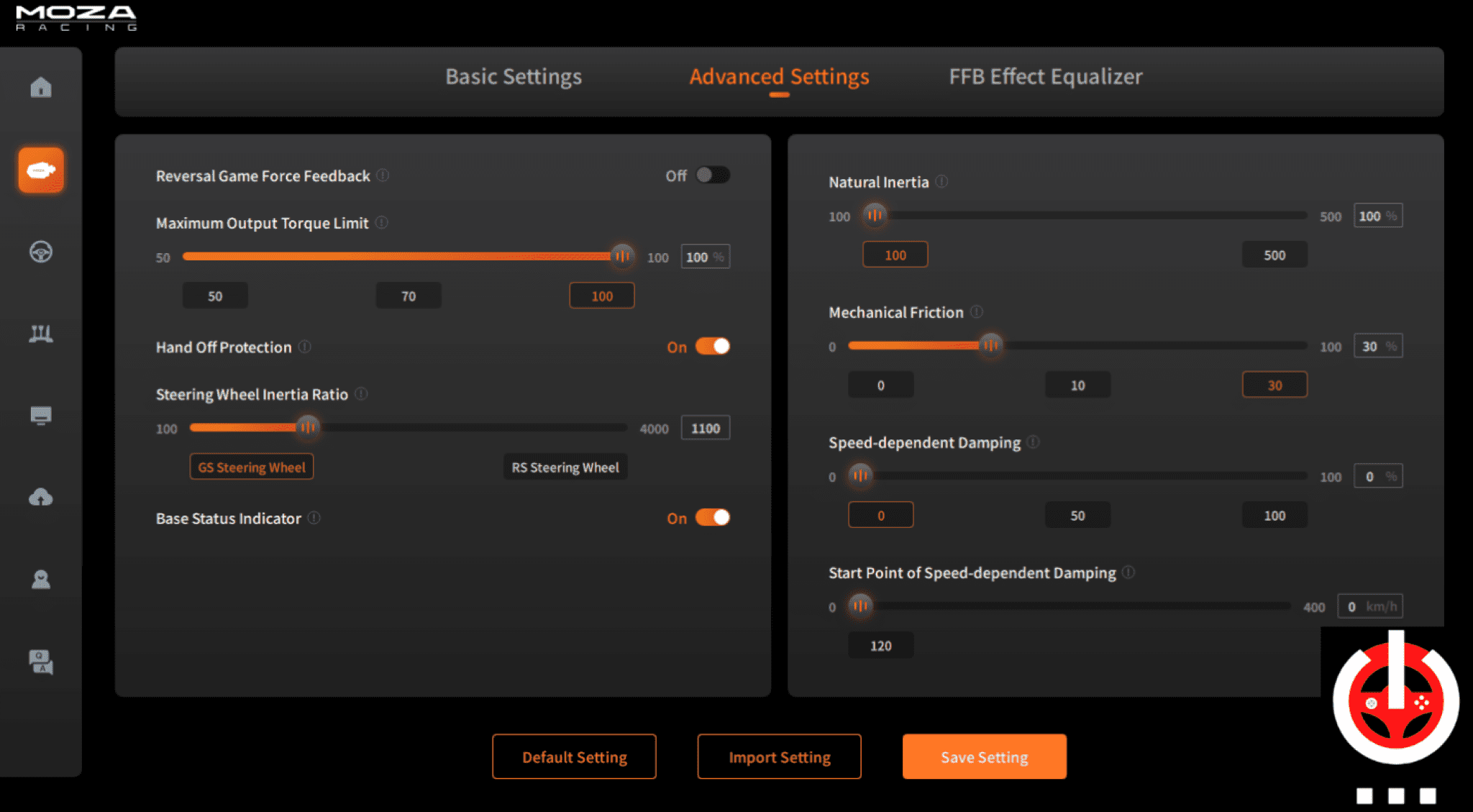Open the Q&A help icon in sidebar
Viewport: 1473px width, 812px height.
pos(41,662)
